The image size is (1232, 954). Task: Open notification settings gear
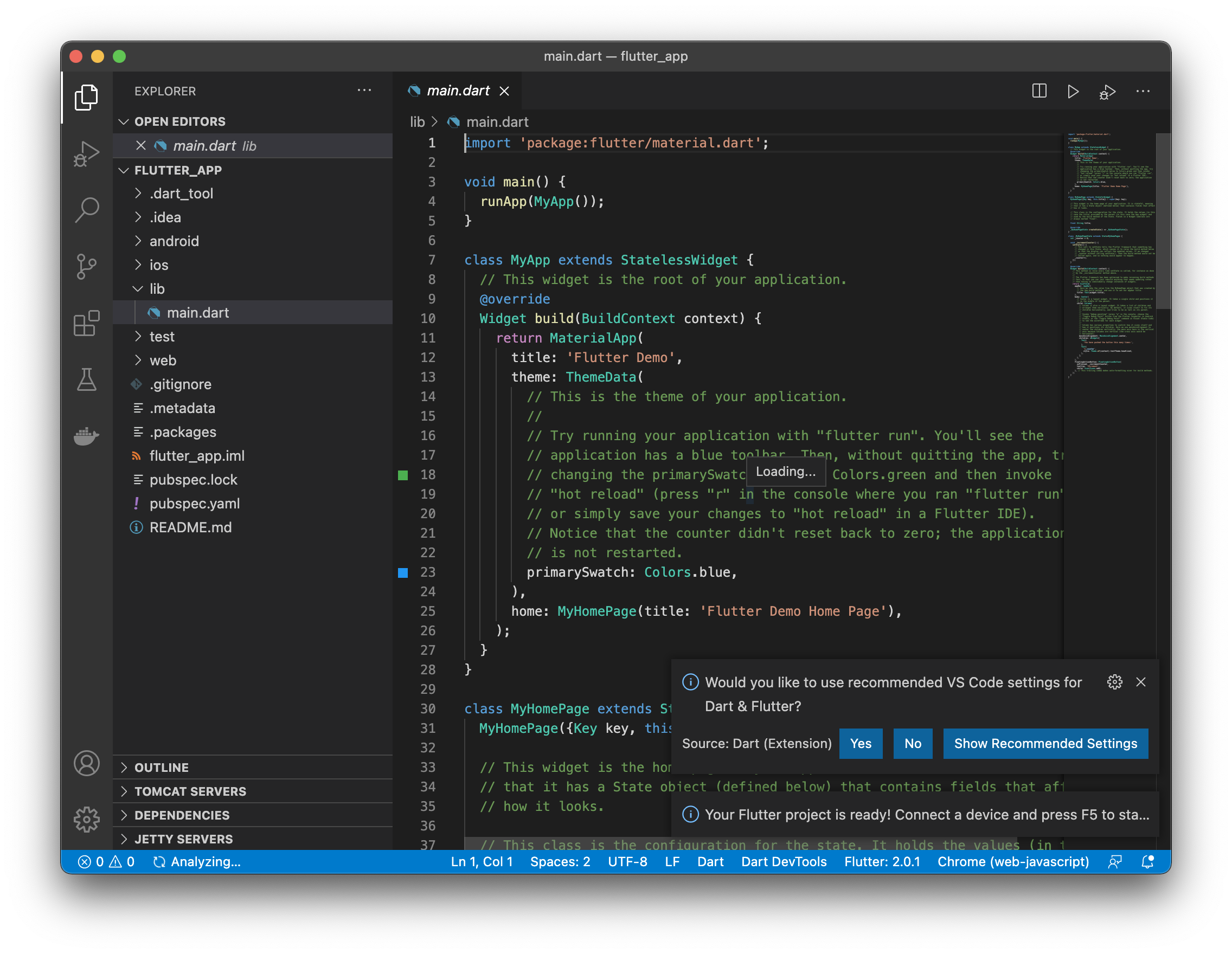tap(1115, 682)
